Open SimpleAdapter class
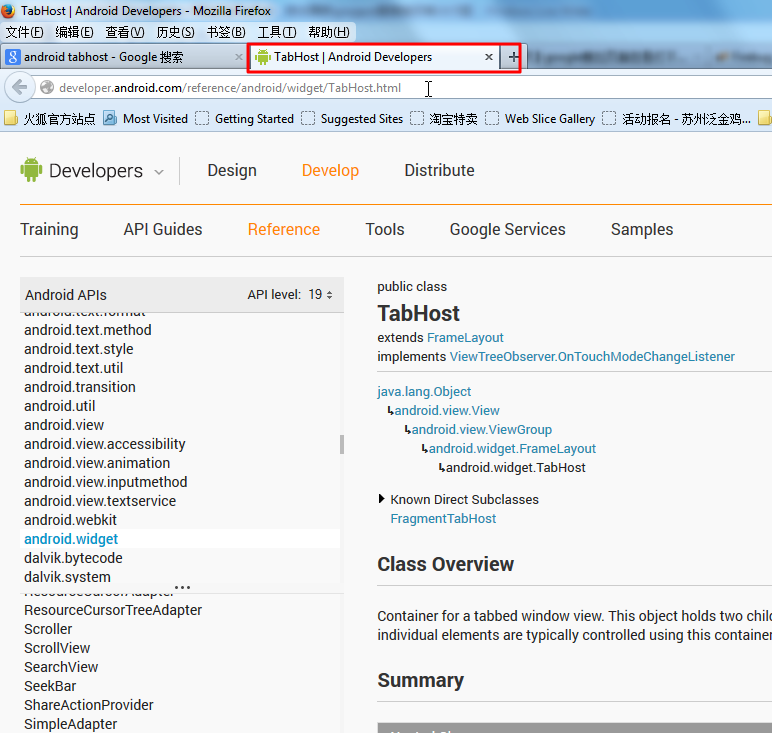The width and height of the screenshot is (772, 733). [x=70, y=724]
